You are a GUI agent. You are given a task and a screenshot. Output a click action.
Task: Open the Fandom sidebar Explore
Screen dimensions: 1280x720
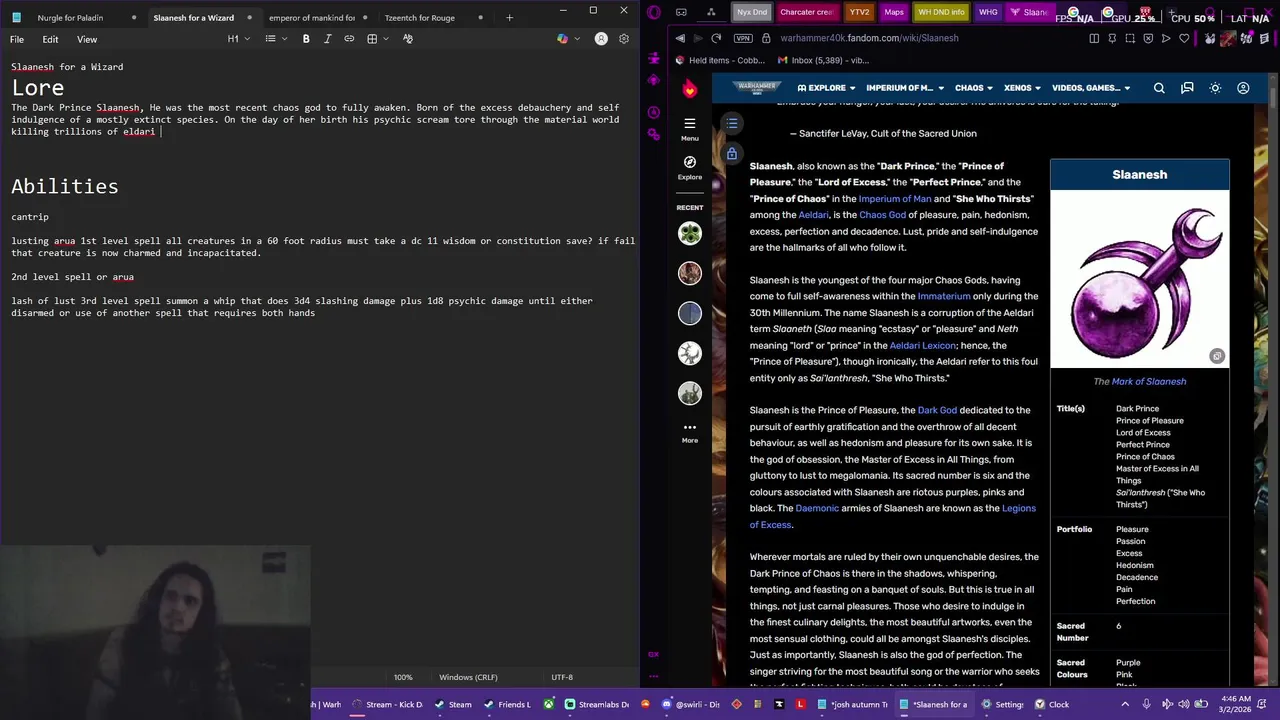(689, 166)
